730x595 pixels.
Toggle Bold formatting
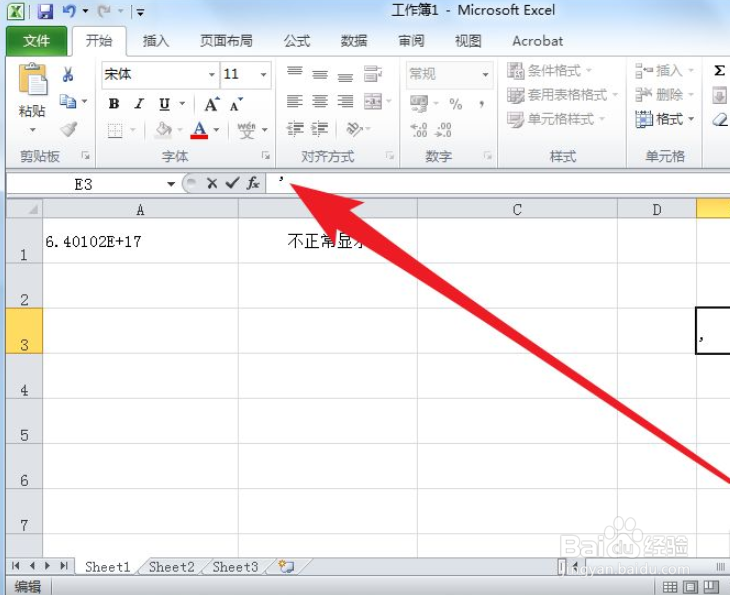[x=114, y=103]
